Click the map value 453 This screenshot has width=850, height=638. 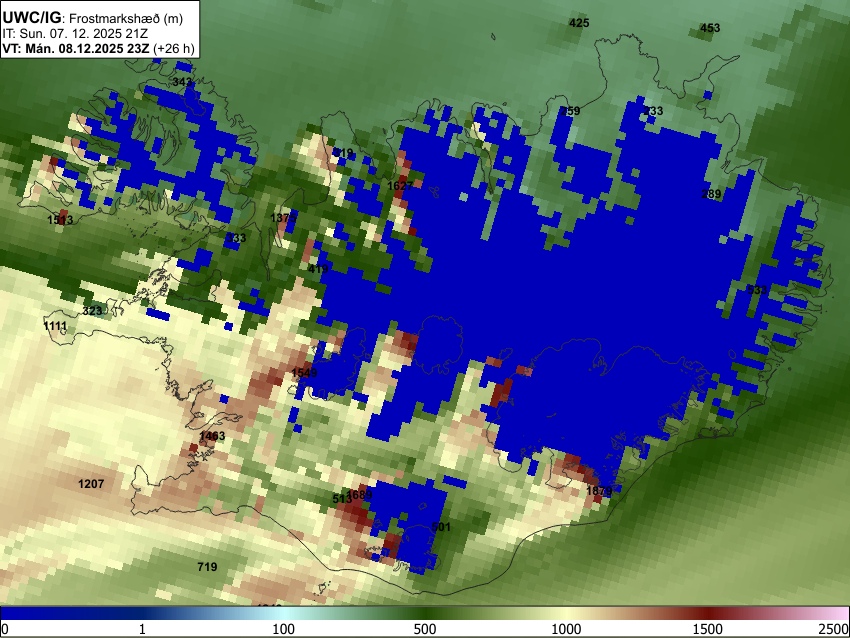pyautogui.click(x=710, y=28)
